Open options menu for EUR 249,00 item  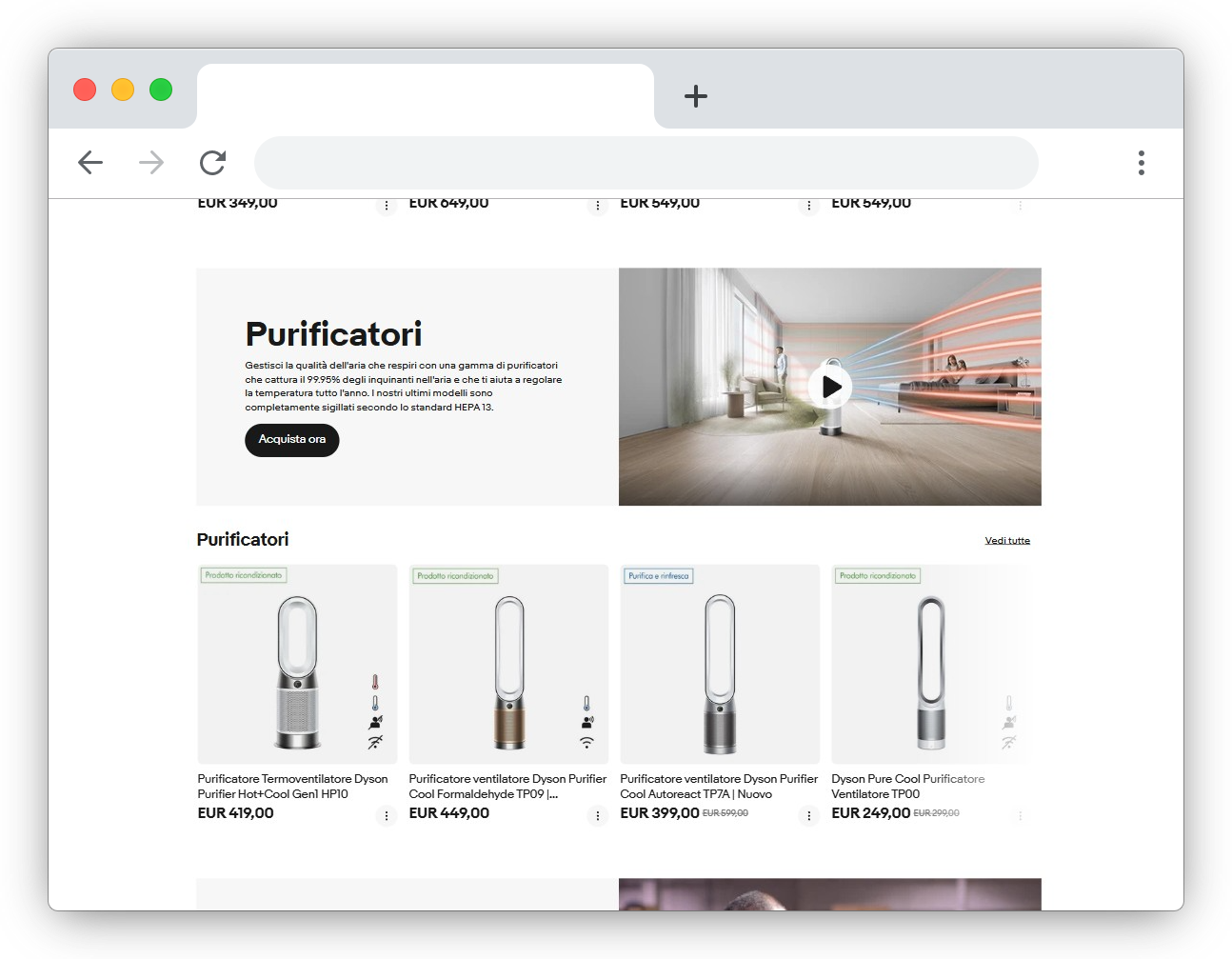click(x=1020, y=815)
